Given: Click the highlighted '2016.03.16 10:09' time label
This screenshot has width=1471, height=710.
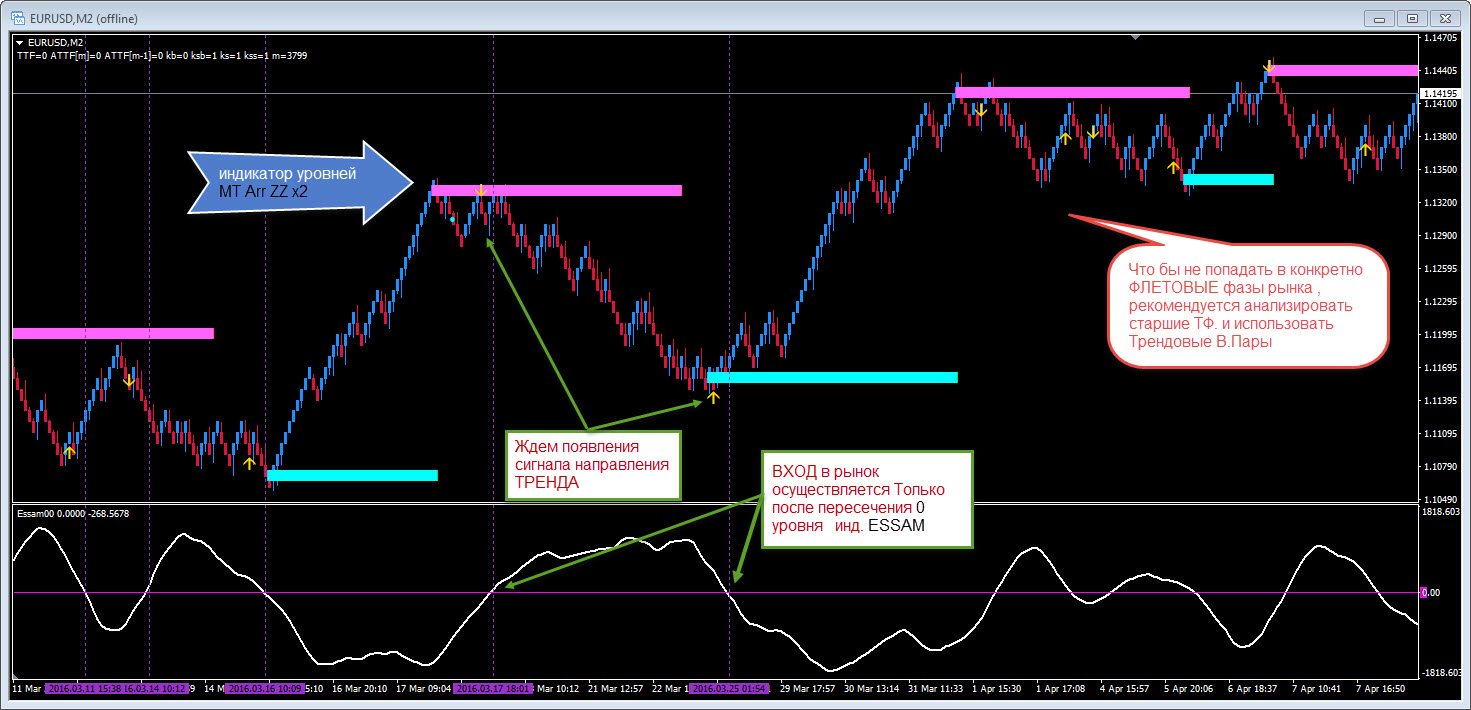Looking at the screenshot, I should (x=265, y=689).
